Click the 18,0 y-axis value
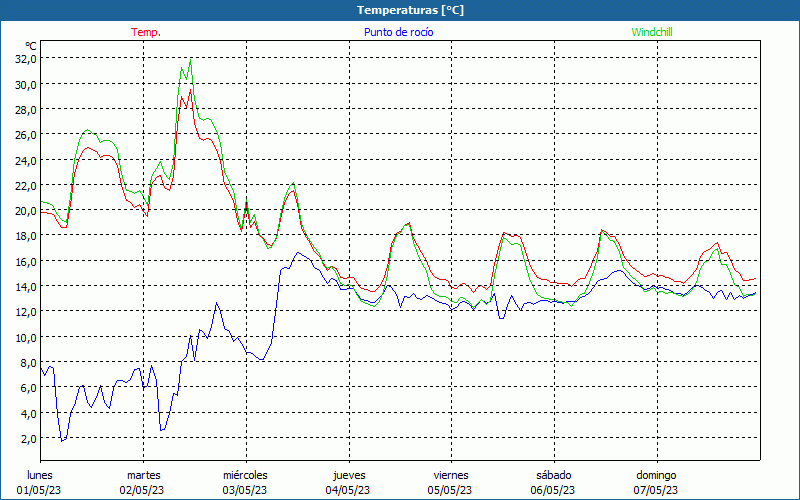The width and height of the screenshot is (800, 500). pyautogui.click(x=26, y=236)
